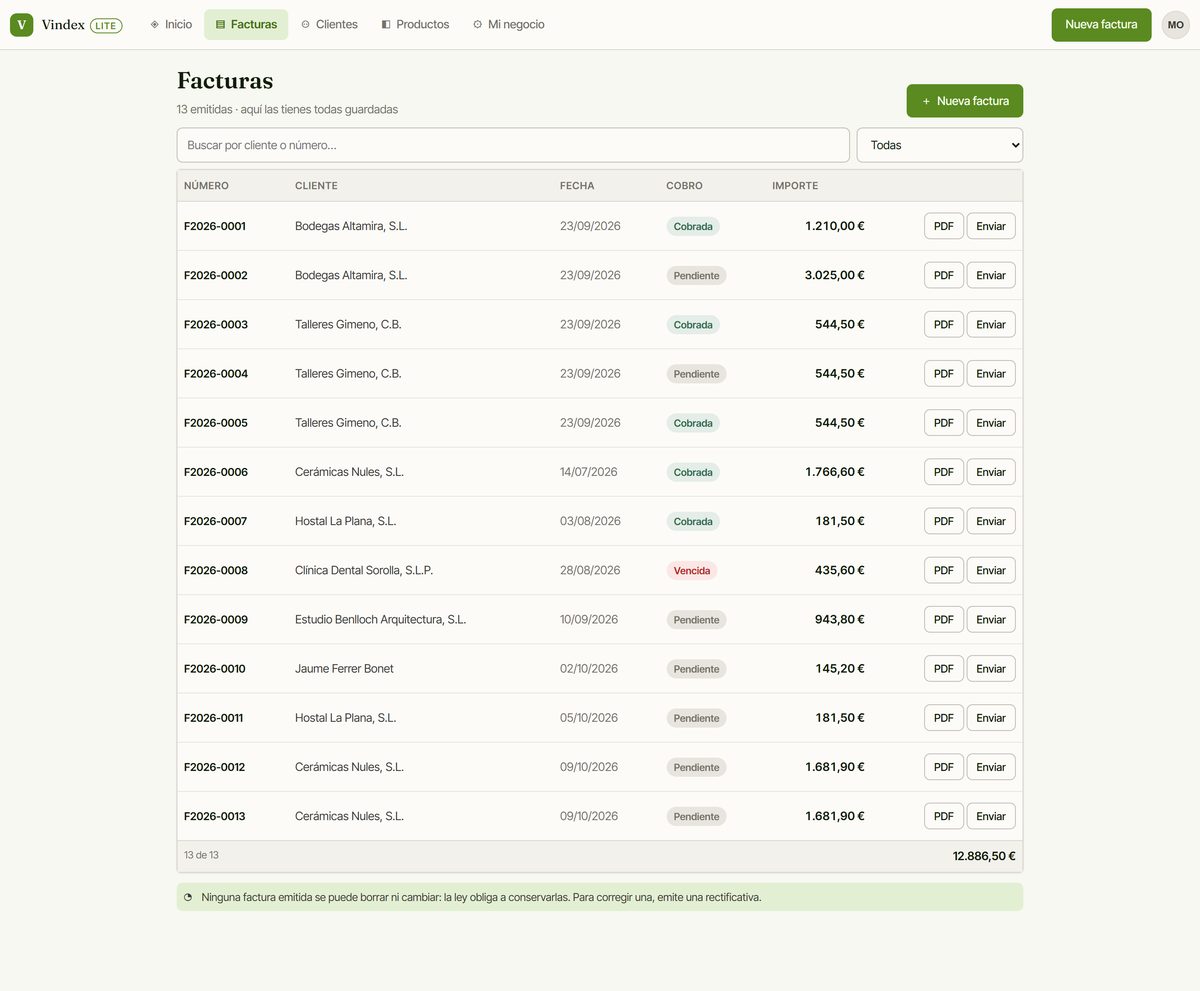Screen dimensions: 1200x991
Task: Click the amount 3.025,00 €
Action: 835,275
